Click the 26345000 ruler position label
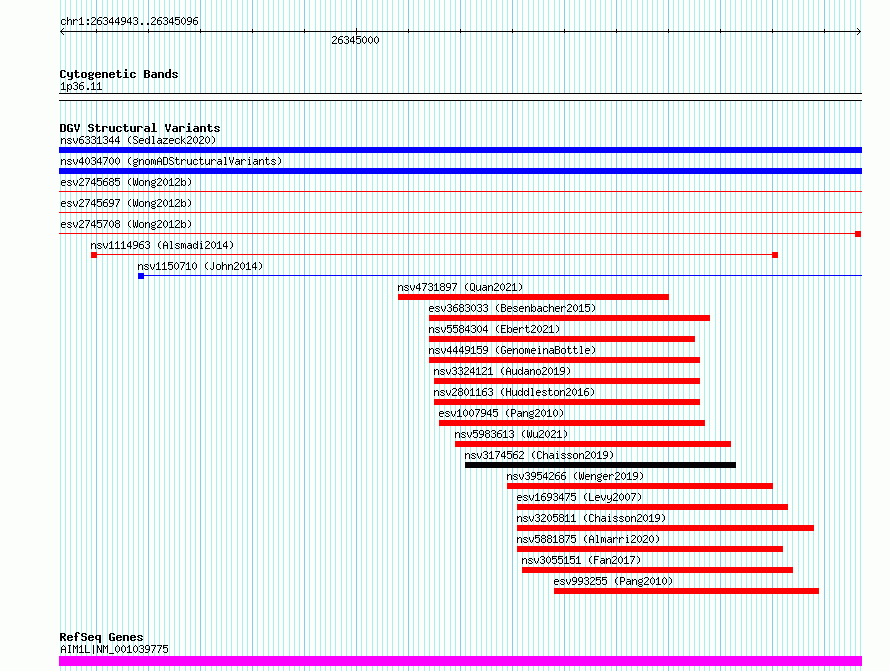Image resolution: width=890 pixels, height=671 pixels. pos(355,40)
